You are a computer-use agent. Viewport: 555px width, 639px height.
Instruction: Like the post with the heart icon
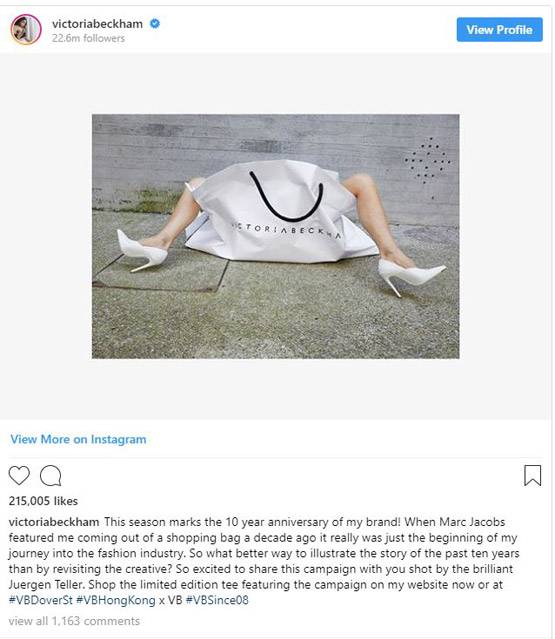[x=19, y=475]
